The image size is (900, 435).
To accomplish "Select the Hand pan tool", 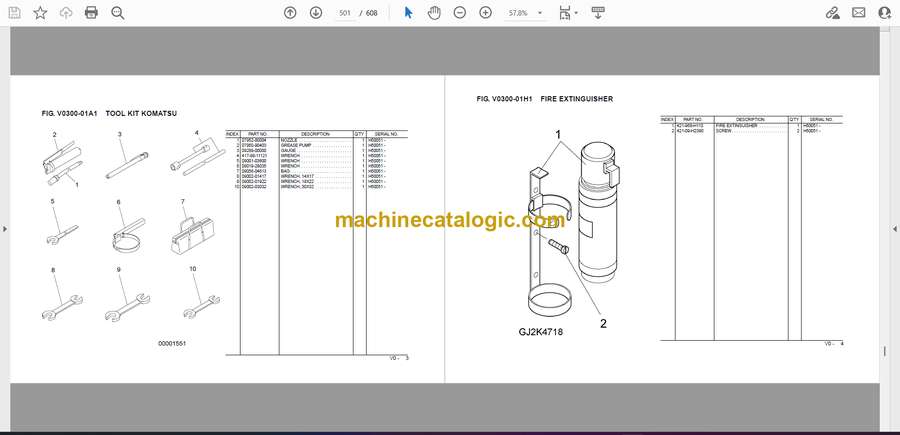I will [434, 13].
